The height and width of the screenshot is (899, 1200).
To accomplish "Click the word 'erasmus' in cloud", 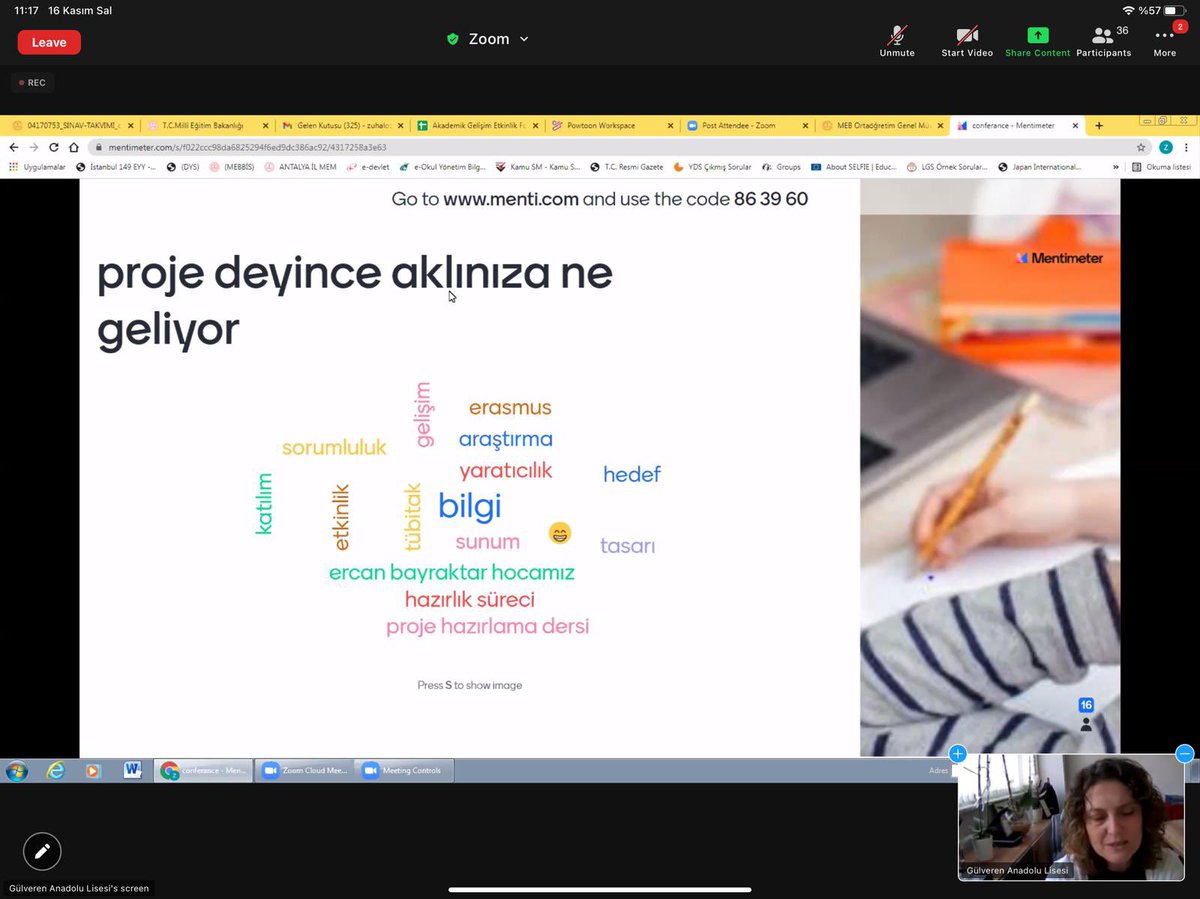I will coord(510,408).
